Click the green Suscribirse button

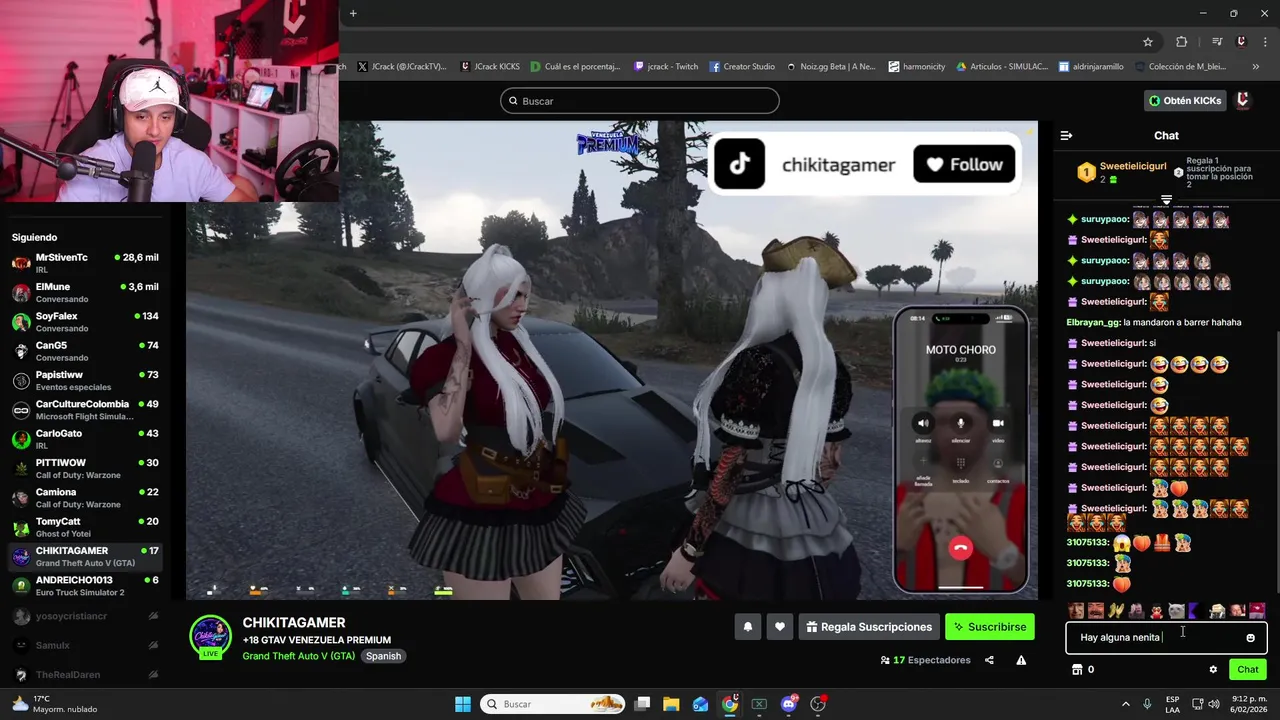pos(990,627)
